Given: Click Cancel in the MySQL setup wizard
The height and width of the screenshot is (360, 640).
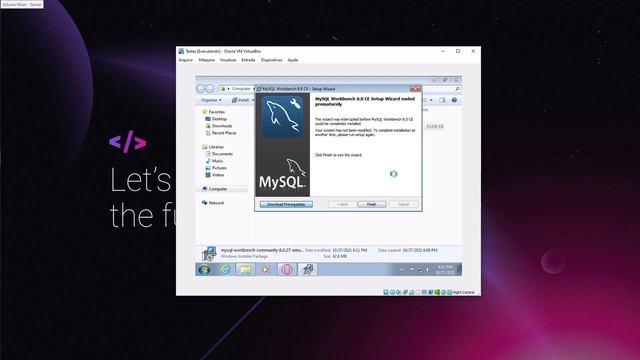Looking at the screenshot, I should click(x=403, y=204).
